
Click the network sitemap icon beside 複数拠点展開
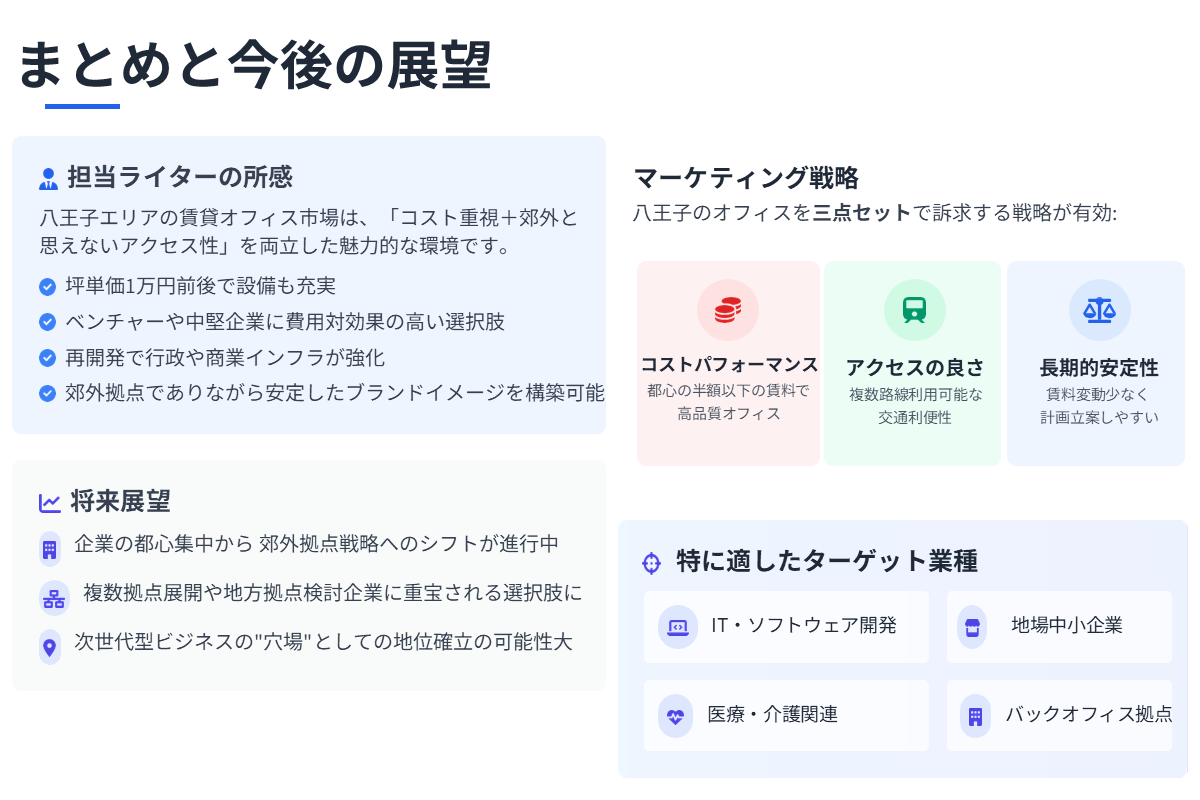point(53,598)
